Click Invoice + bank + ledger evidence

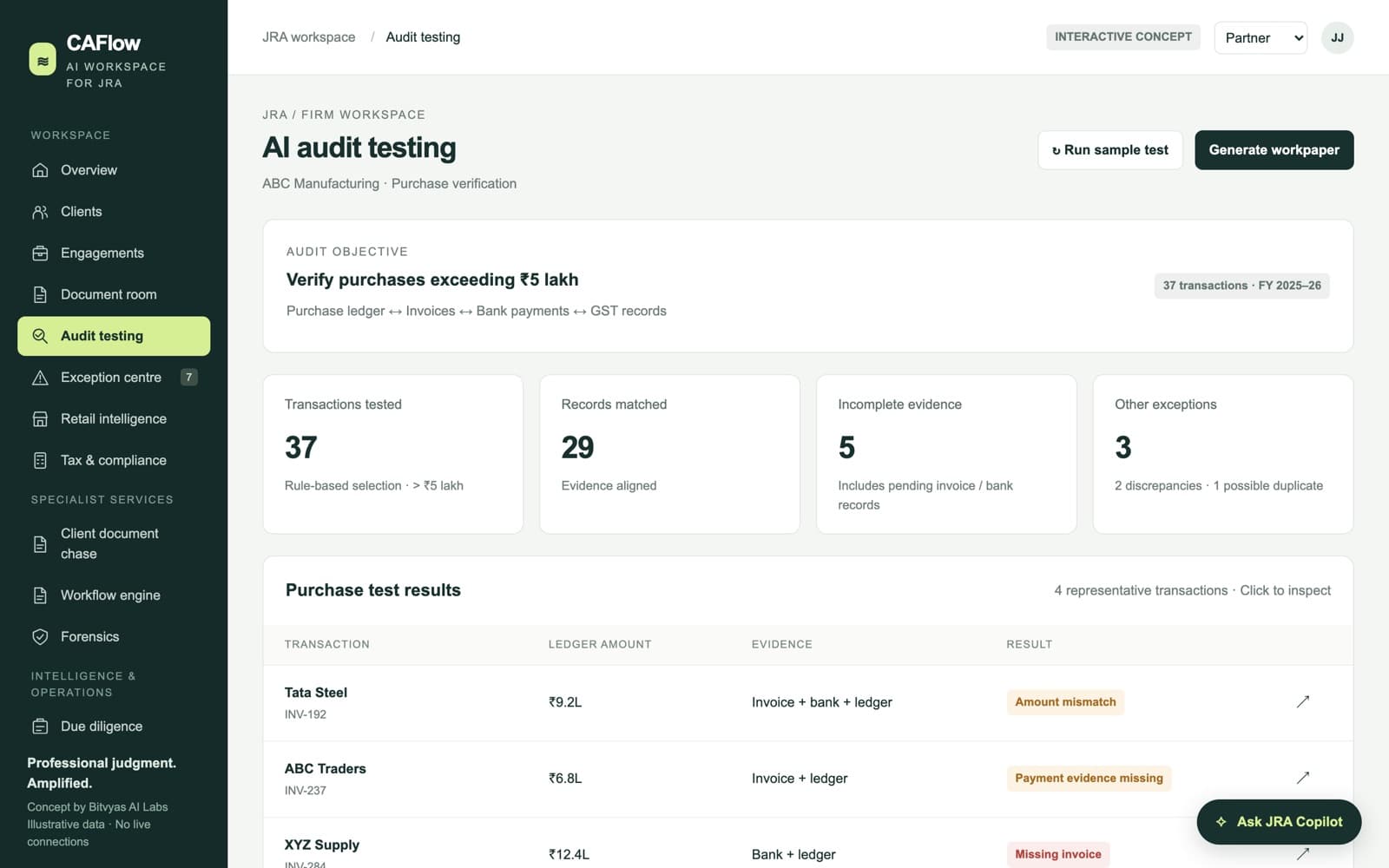coord(822,702)
